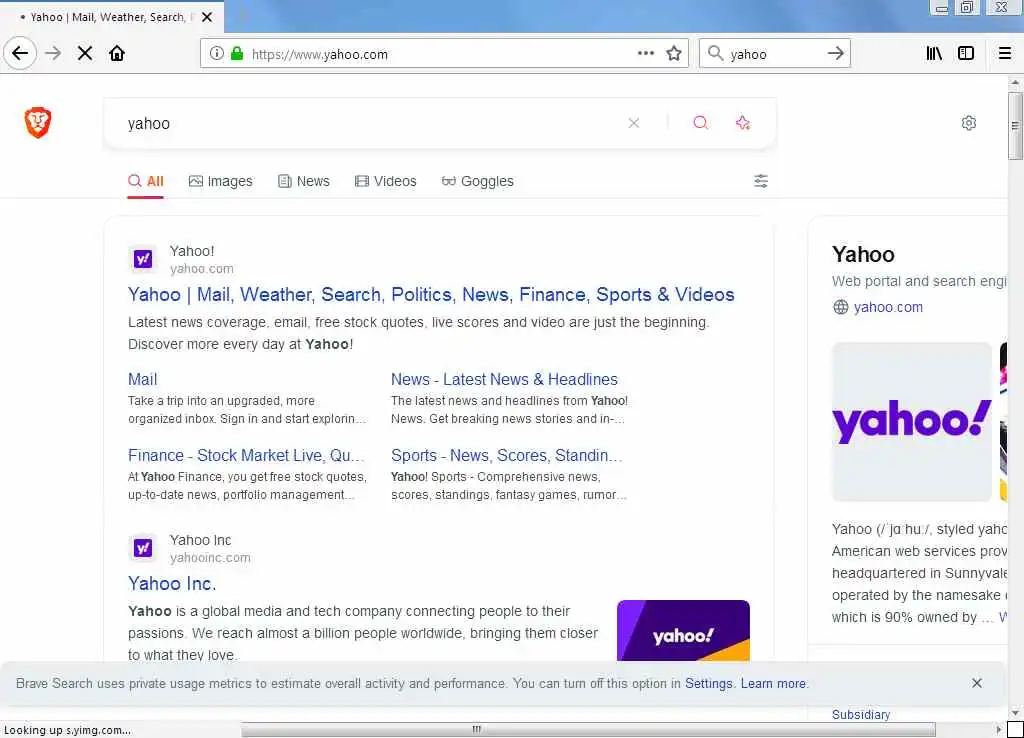Click the scroll up arrow
The image size is (1024, 738).
tap(1014, 82)
